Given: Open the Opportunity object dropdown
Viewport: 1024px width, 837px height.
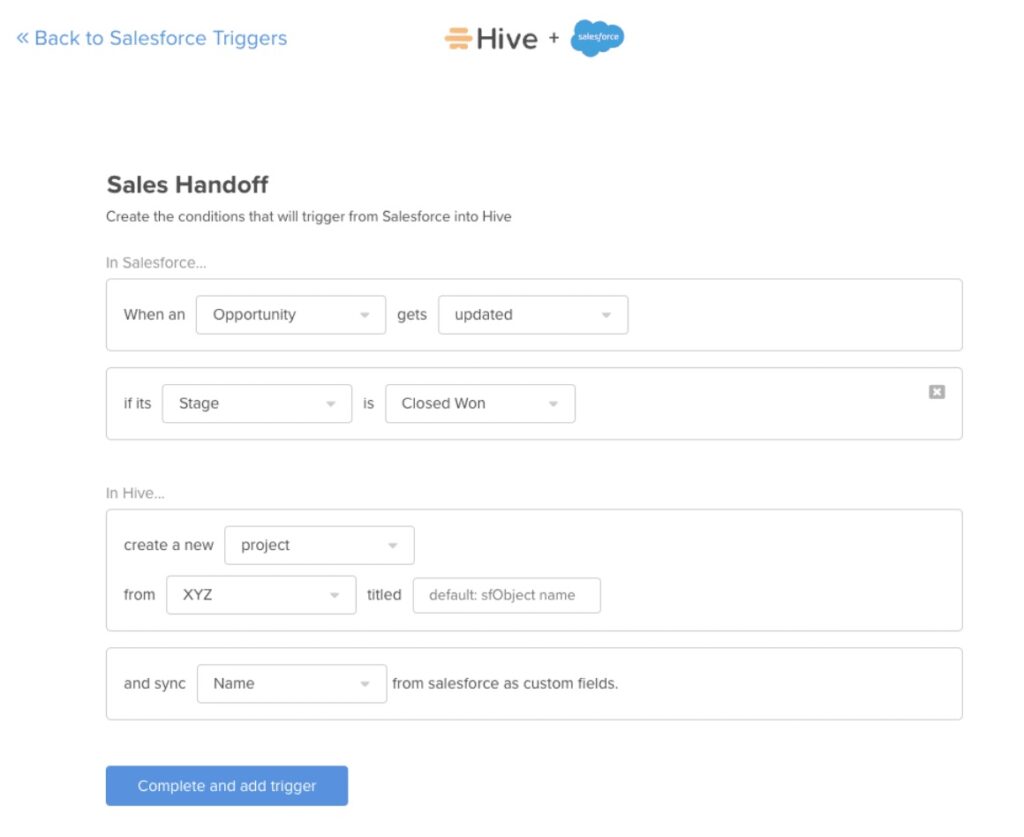Looking at the screenshot, I should click(x=290, y=314).
